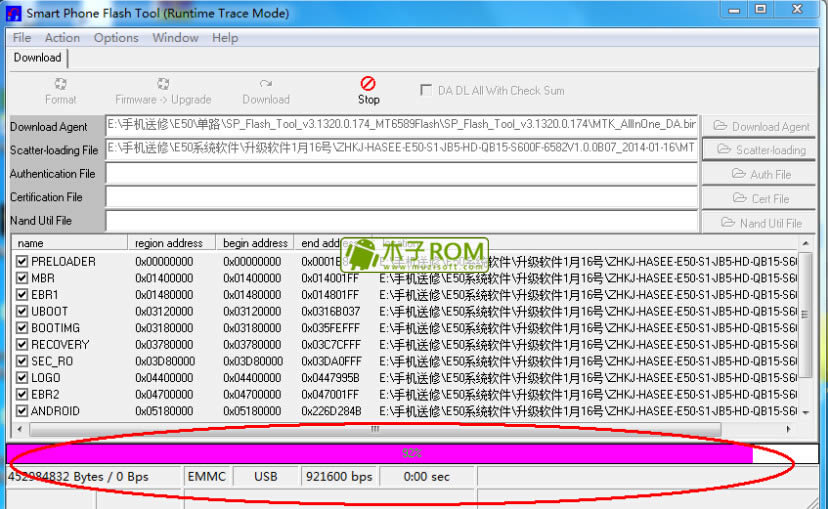Click the Format toolbar icon
Viewport: 828px width, 509px height.
click(60, 85)
